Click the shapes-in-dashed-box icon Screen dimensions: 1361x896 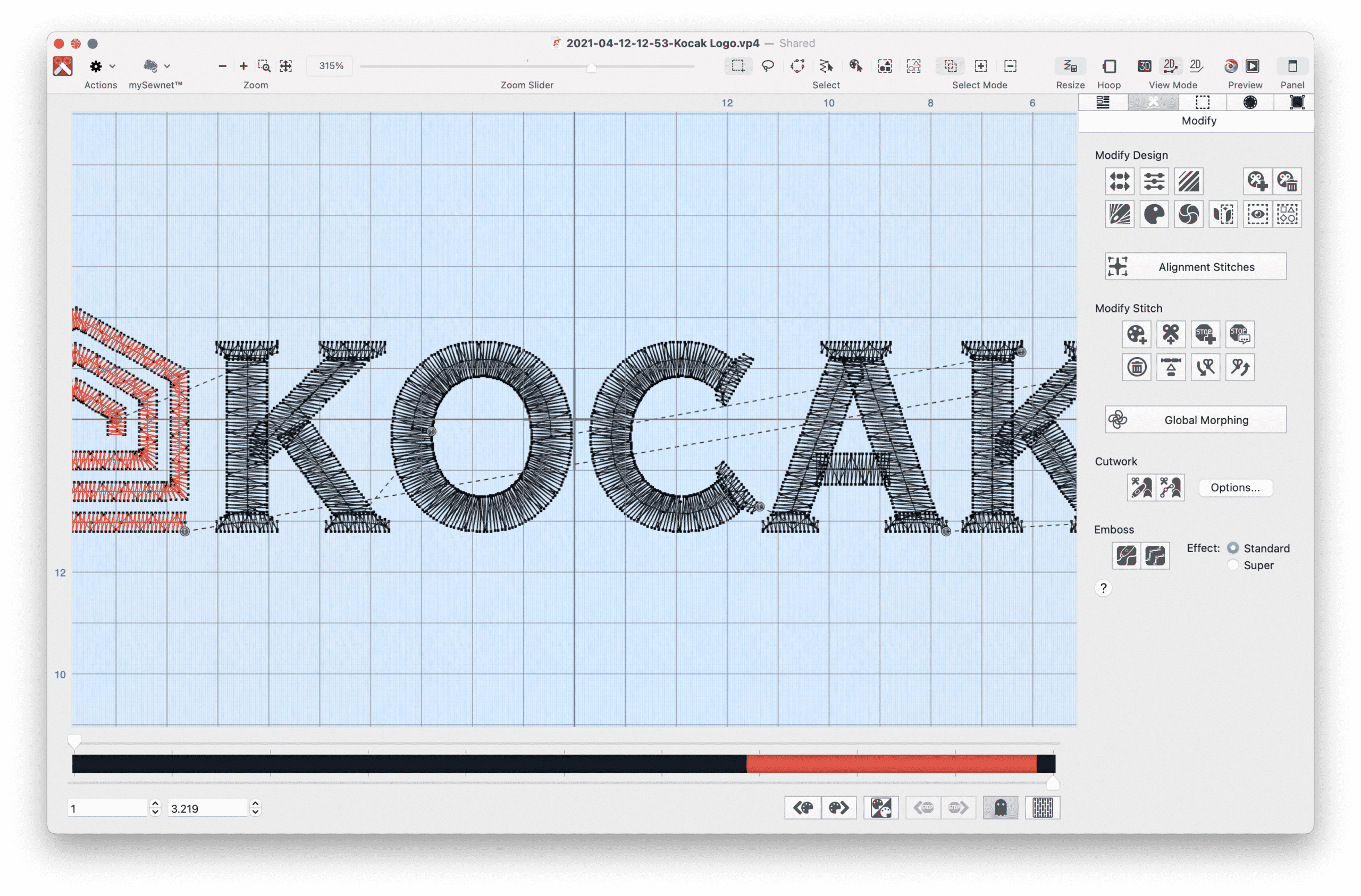1287,214
